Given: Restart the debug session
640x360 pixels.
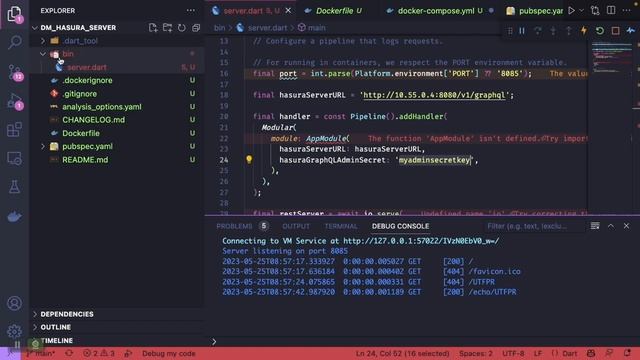Looking at the screenshot, I should [600, 31].
